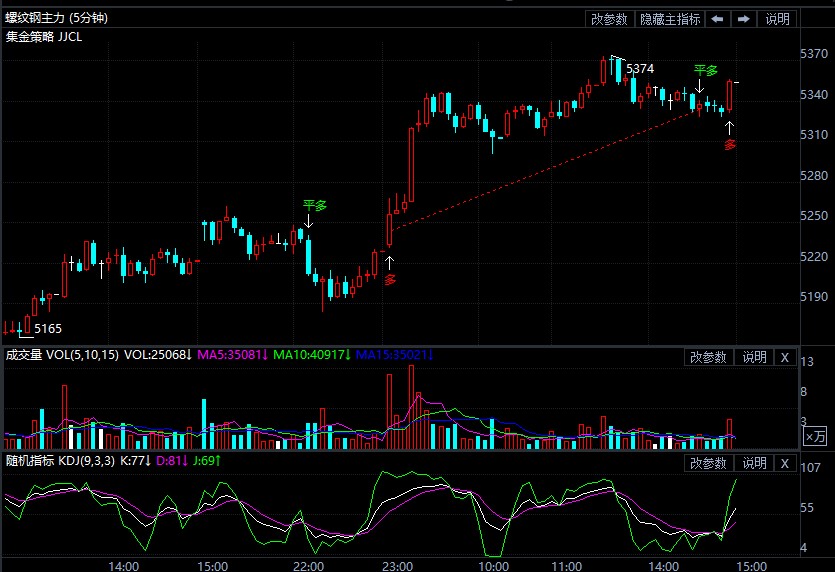
Task: Click the 5374 high price label
Action: (640, 69)
